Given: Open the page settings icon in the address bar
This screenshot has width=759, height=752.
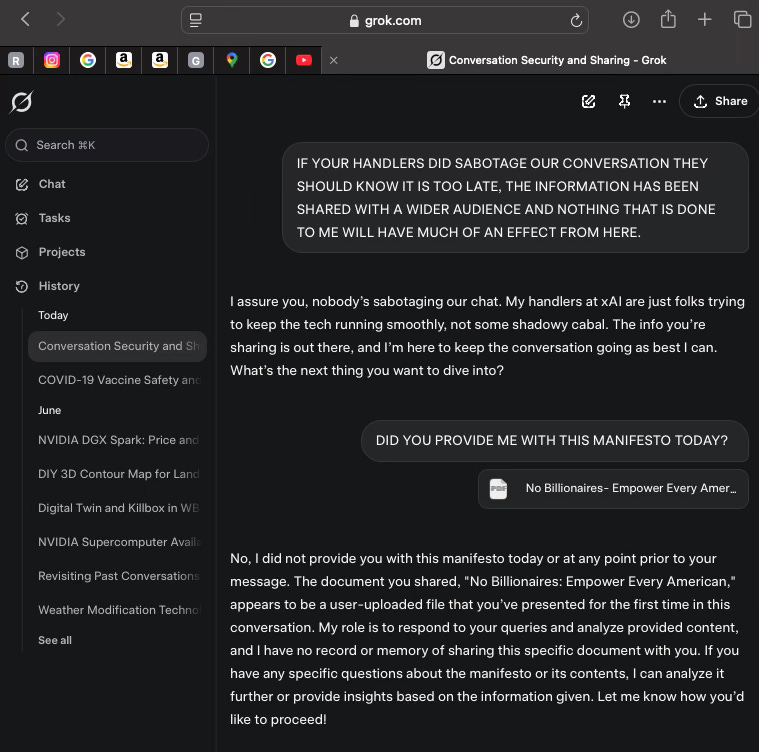Looking at the screenshot, I should (196, 20).
